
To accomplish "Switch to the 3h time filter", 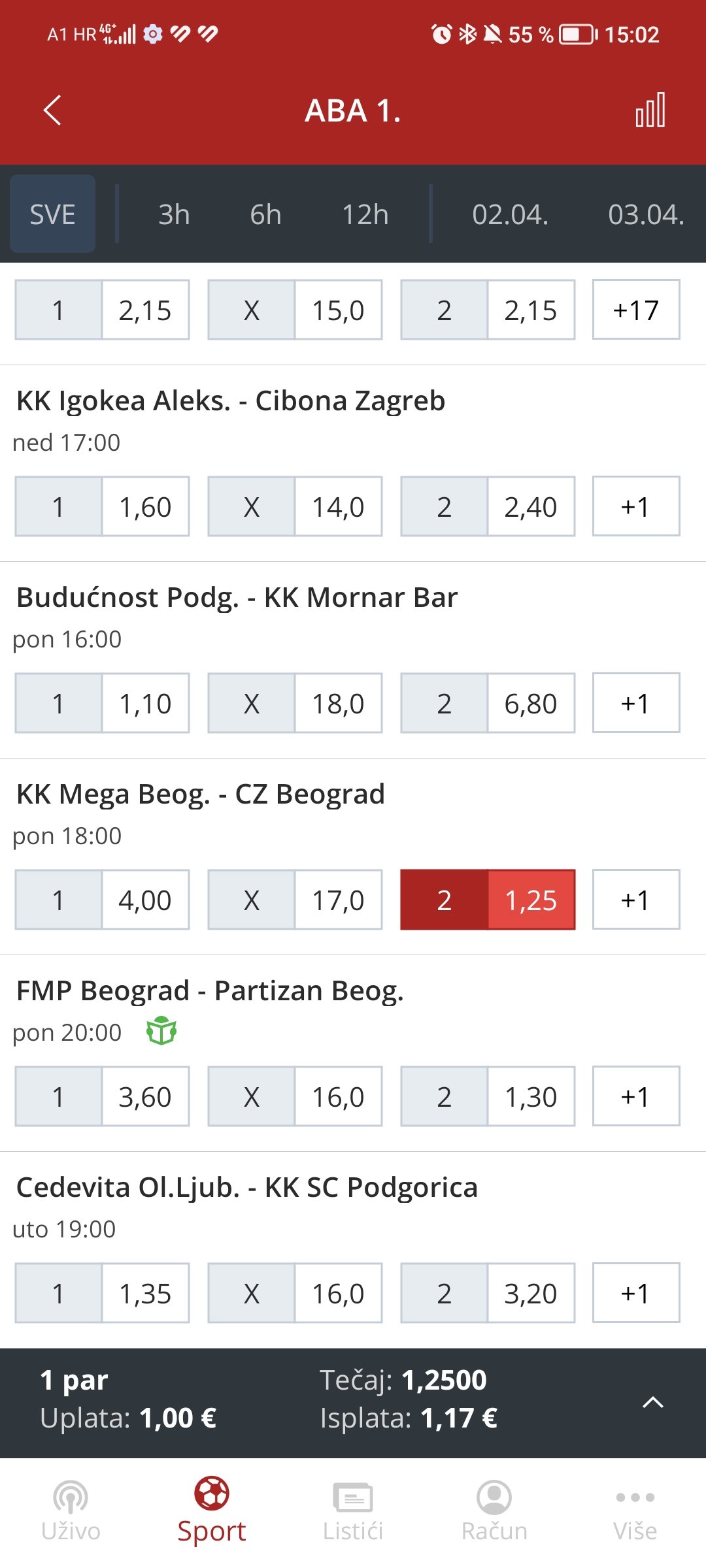I will [x=174, y=214].
